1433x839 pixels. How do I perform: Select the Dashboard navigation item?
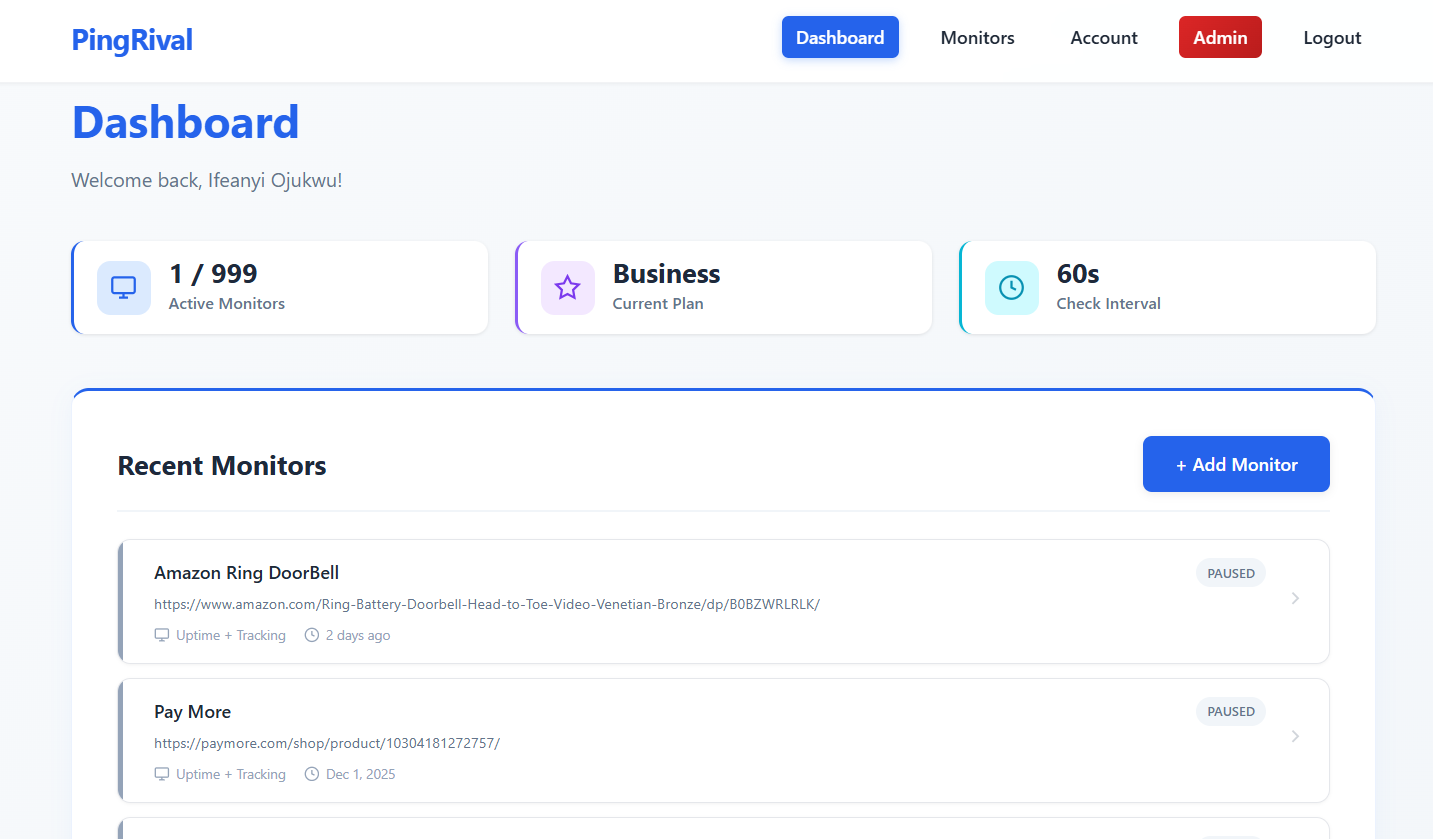(x=840, y=37)
